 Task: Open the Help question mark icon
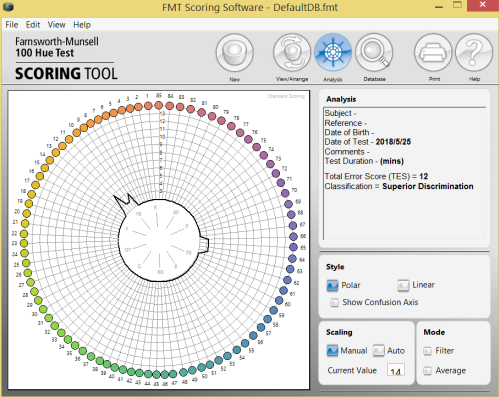pos(474,53)
